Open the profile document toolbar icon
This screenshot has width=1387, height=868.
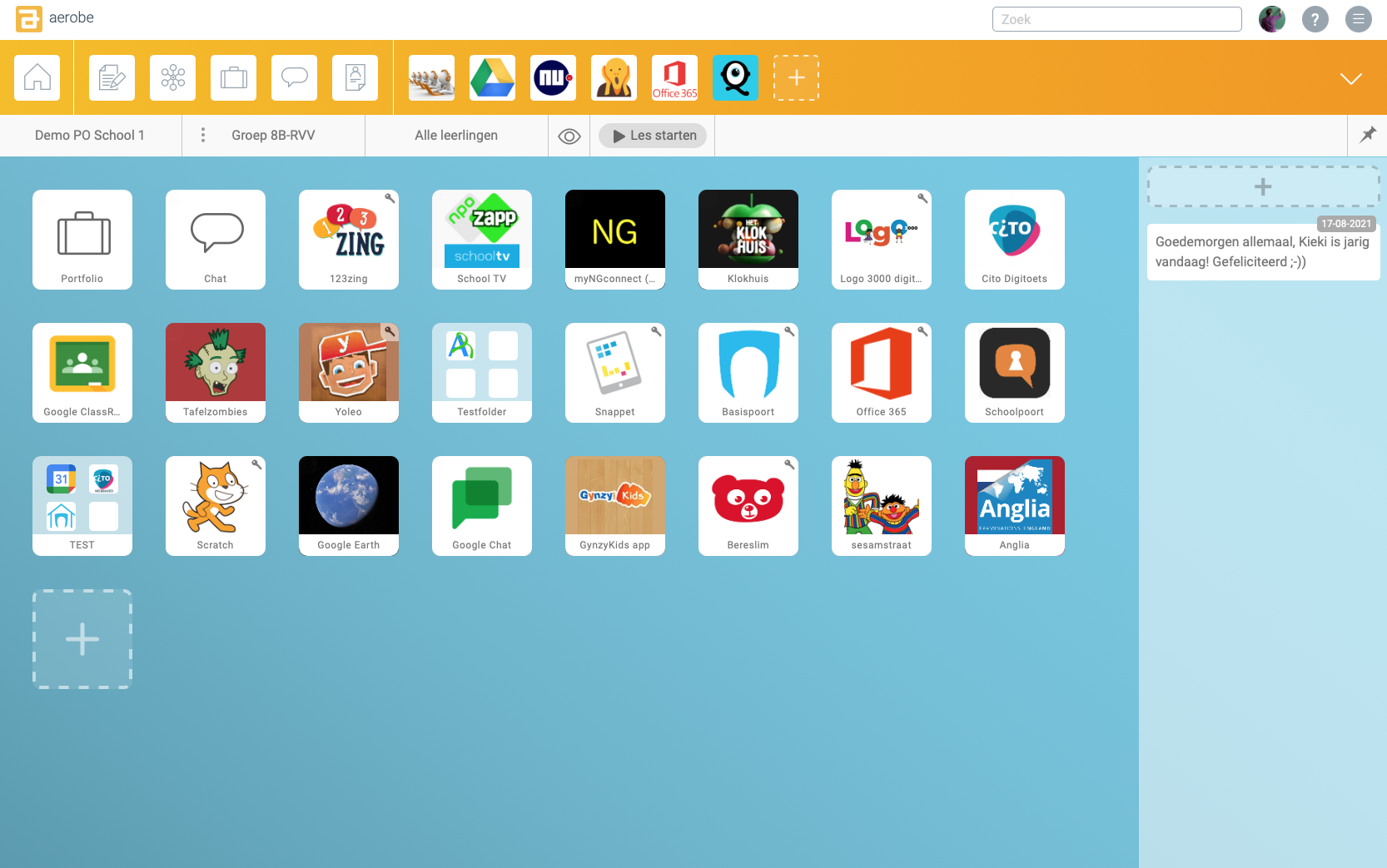(355, 77)
